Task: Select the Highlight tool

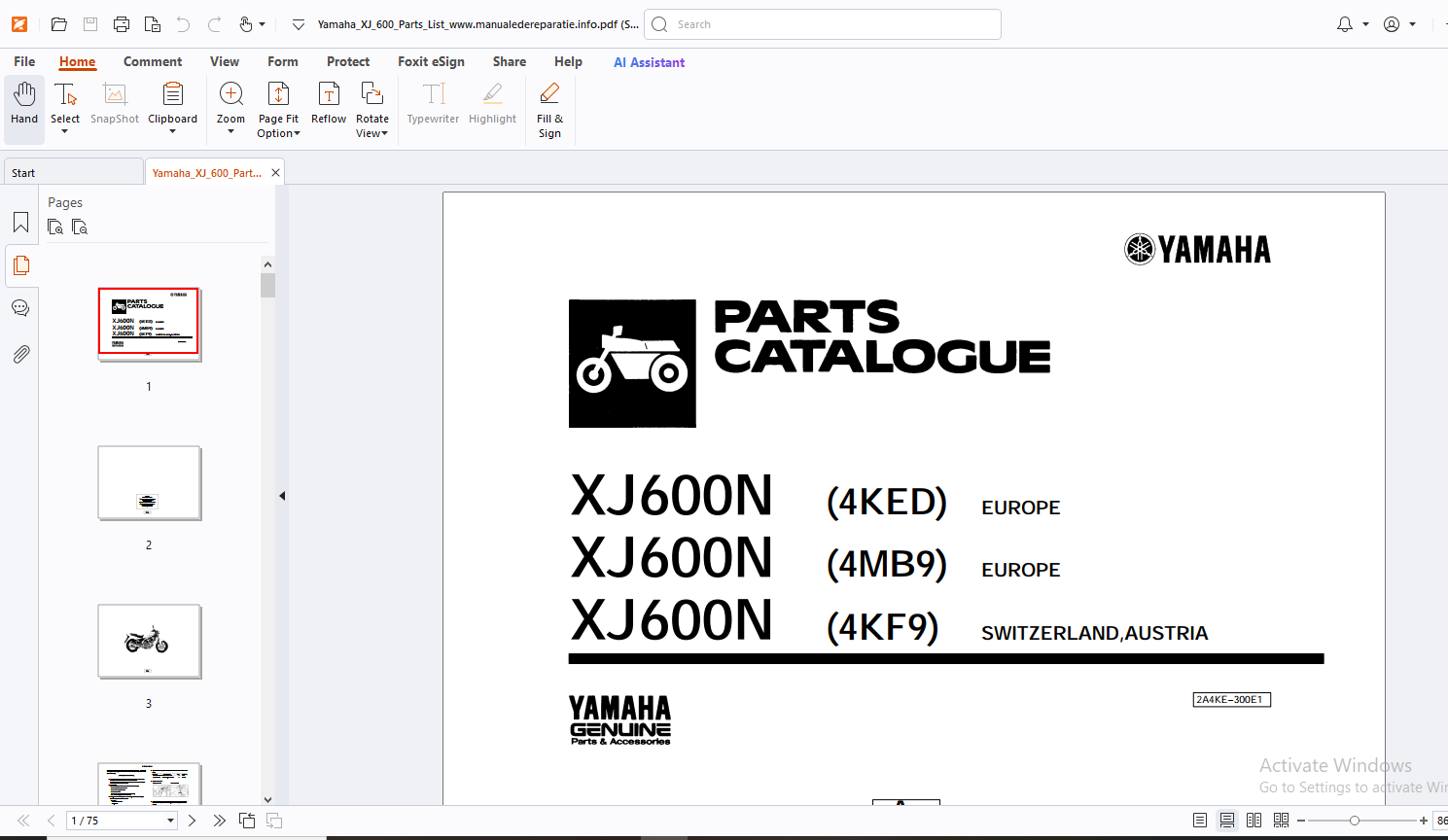Action: (x=492, y=103)
